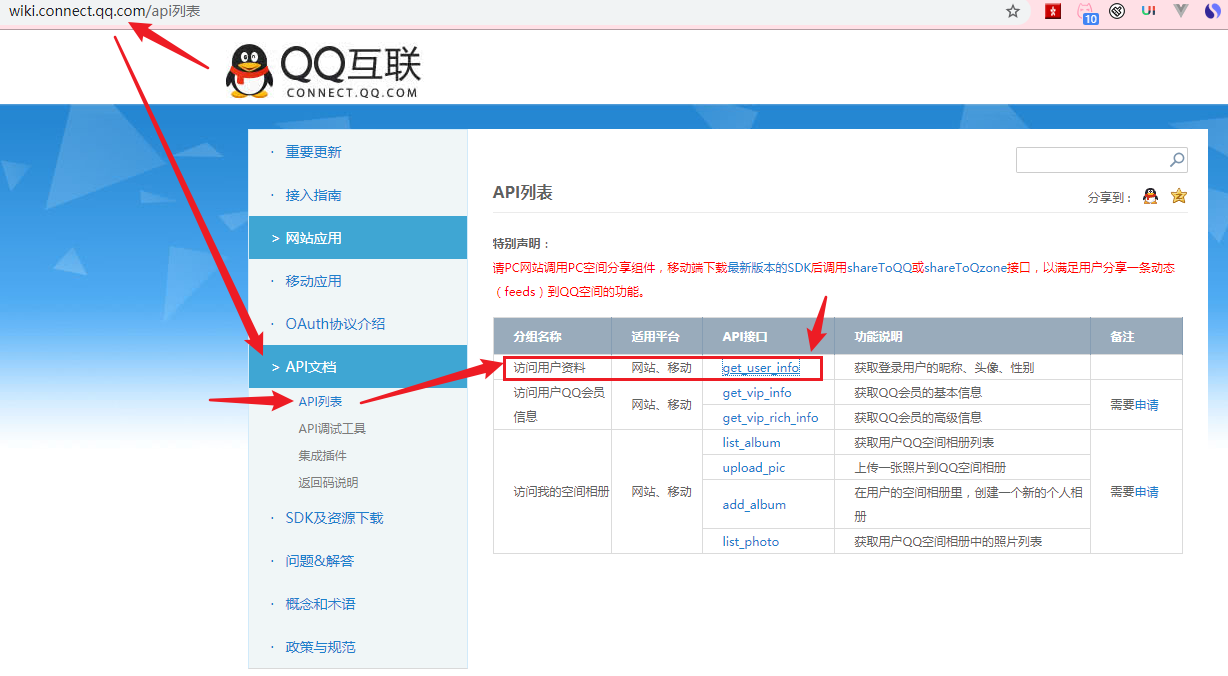Select 网站应用 in the sidebar
The image size is (1228, 676).
[313, 237]
